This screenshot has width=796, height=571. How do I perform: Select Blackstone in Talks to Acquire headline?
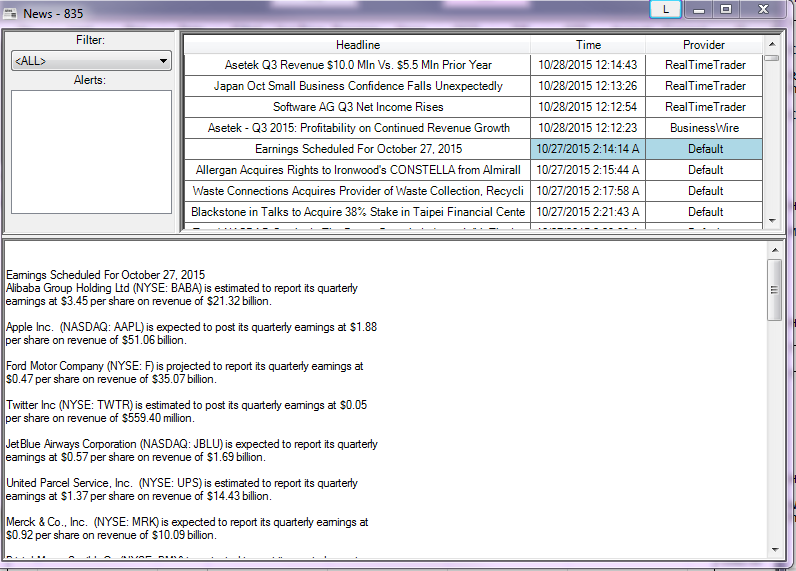(357, 212)
